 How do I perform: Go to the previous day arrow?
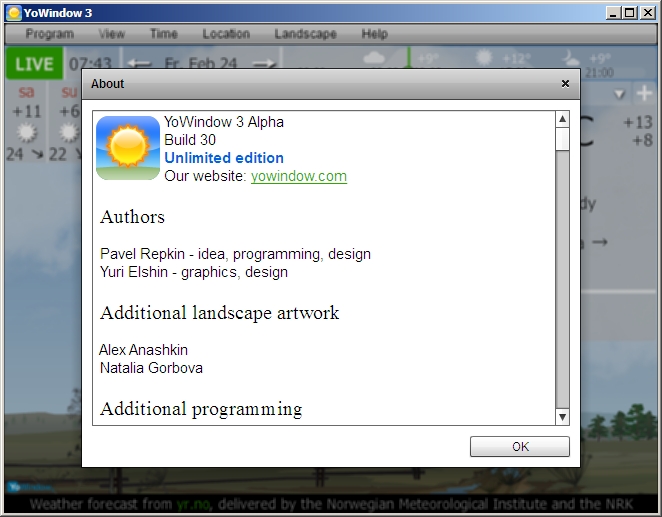click(x=139, y=64)
